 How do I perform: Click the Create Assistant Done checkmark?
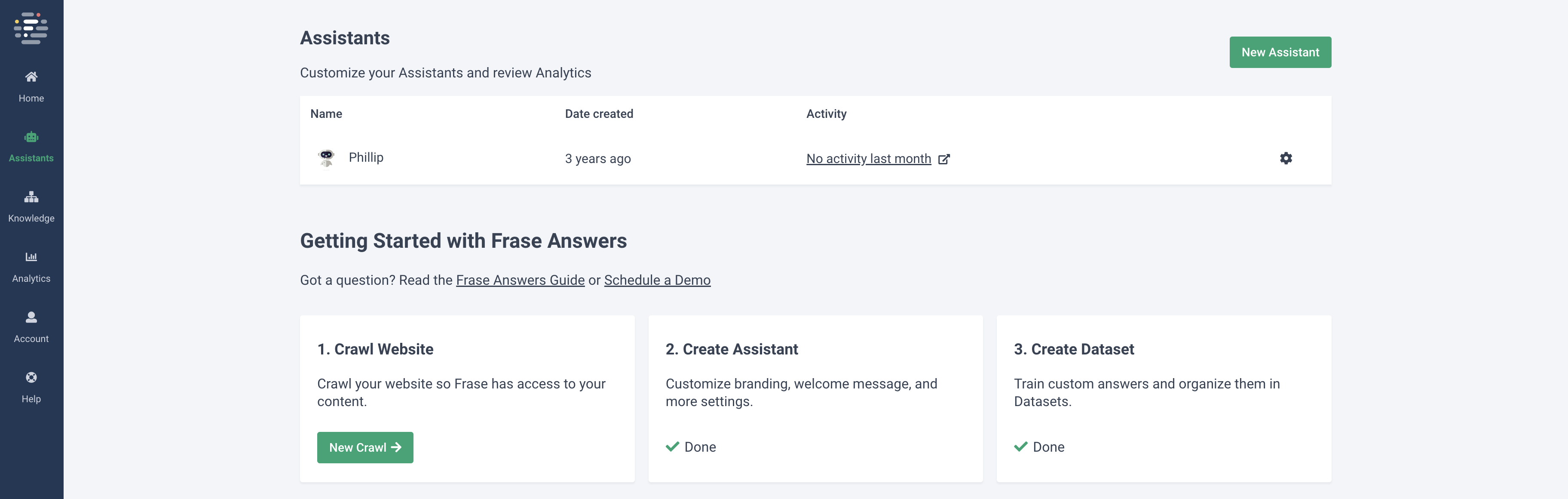(672, 447)
